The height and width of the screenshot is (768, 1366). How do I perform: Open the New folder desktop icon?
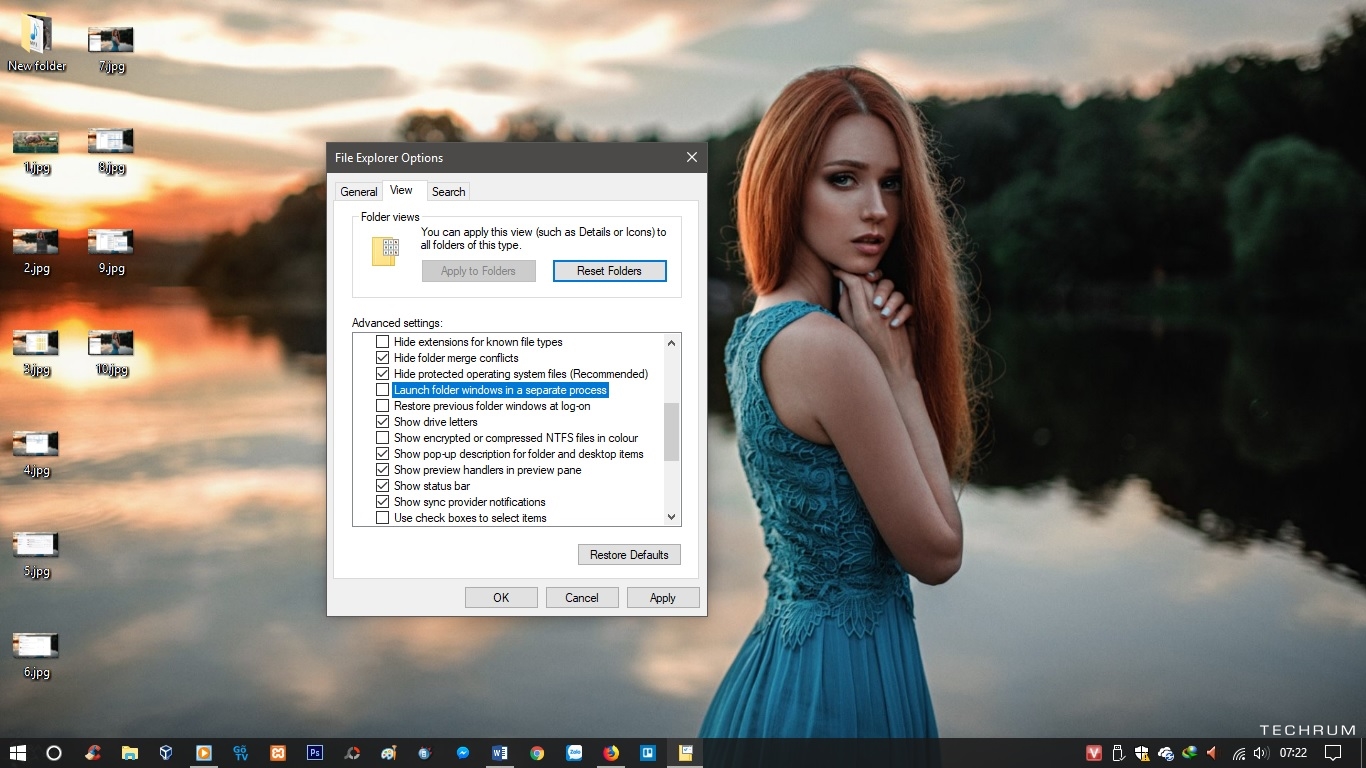(x=37, y=42)
